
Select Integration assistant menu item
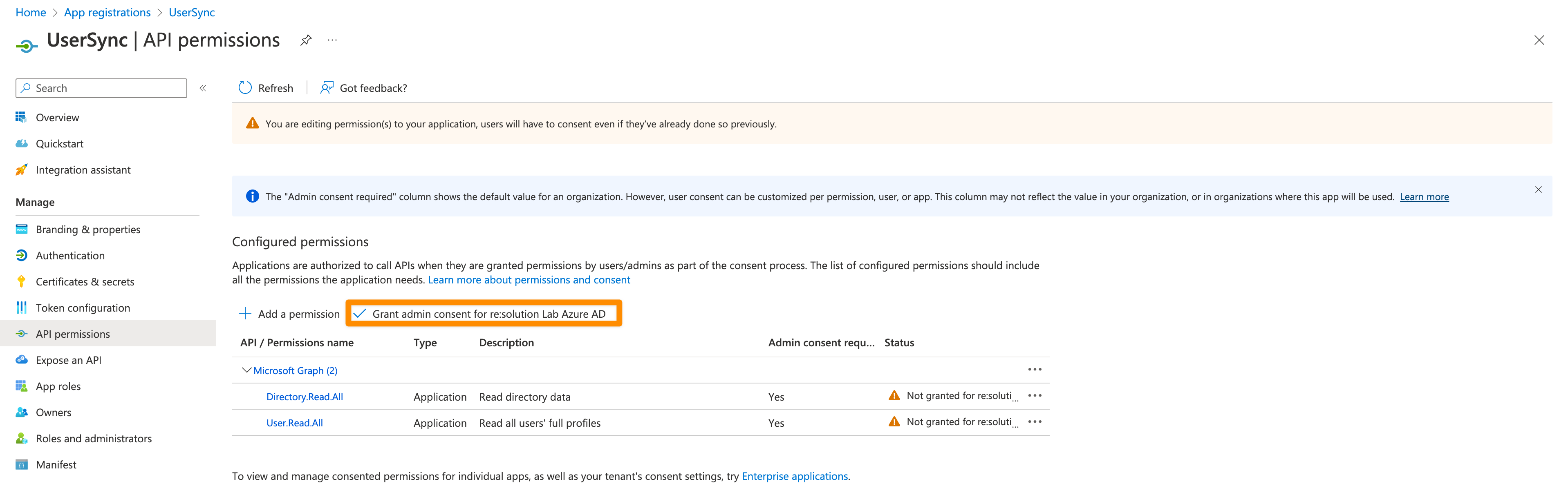click(x=83, y=170)
